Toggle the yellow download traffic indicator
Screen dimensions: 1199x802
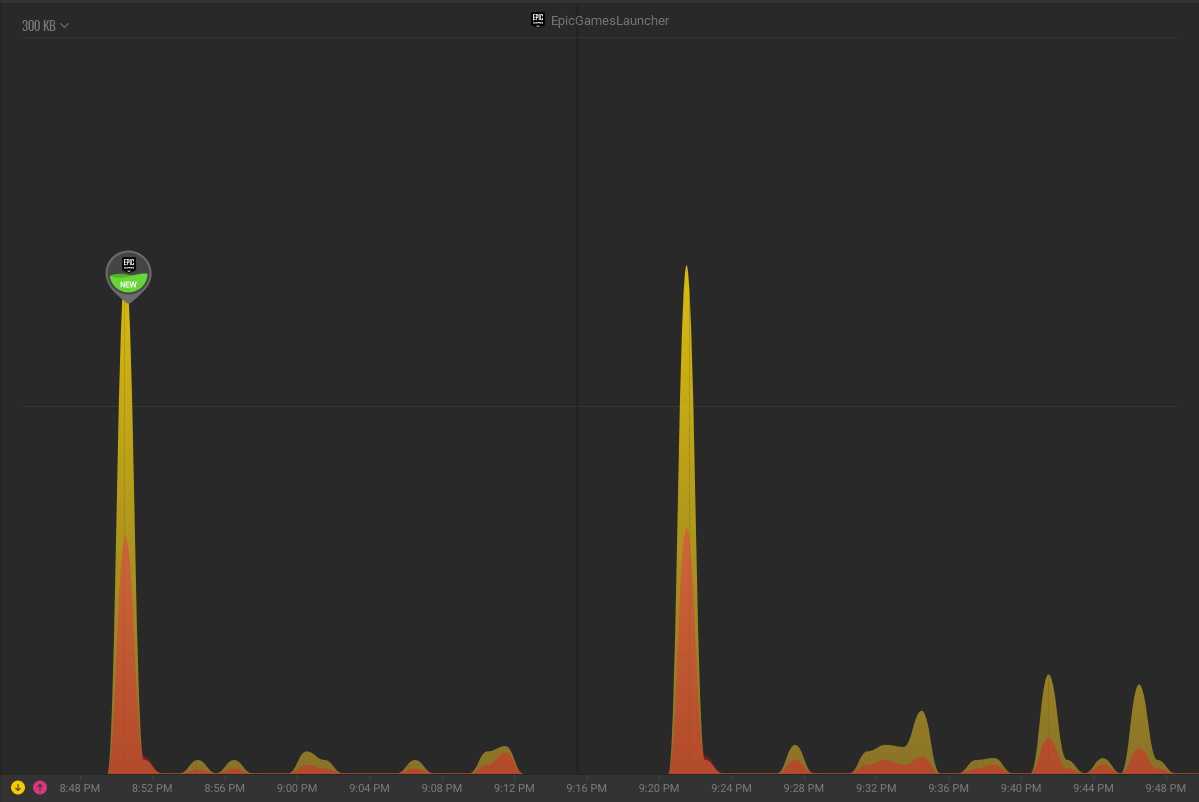pos(18,787)
